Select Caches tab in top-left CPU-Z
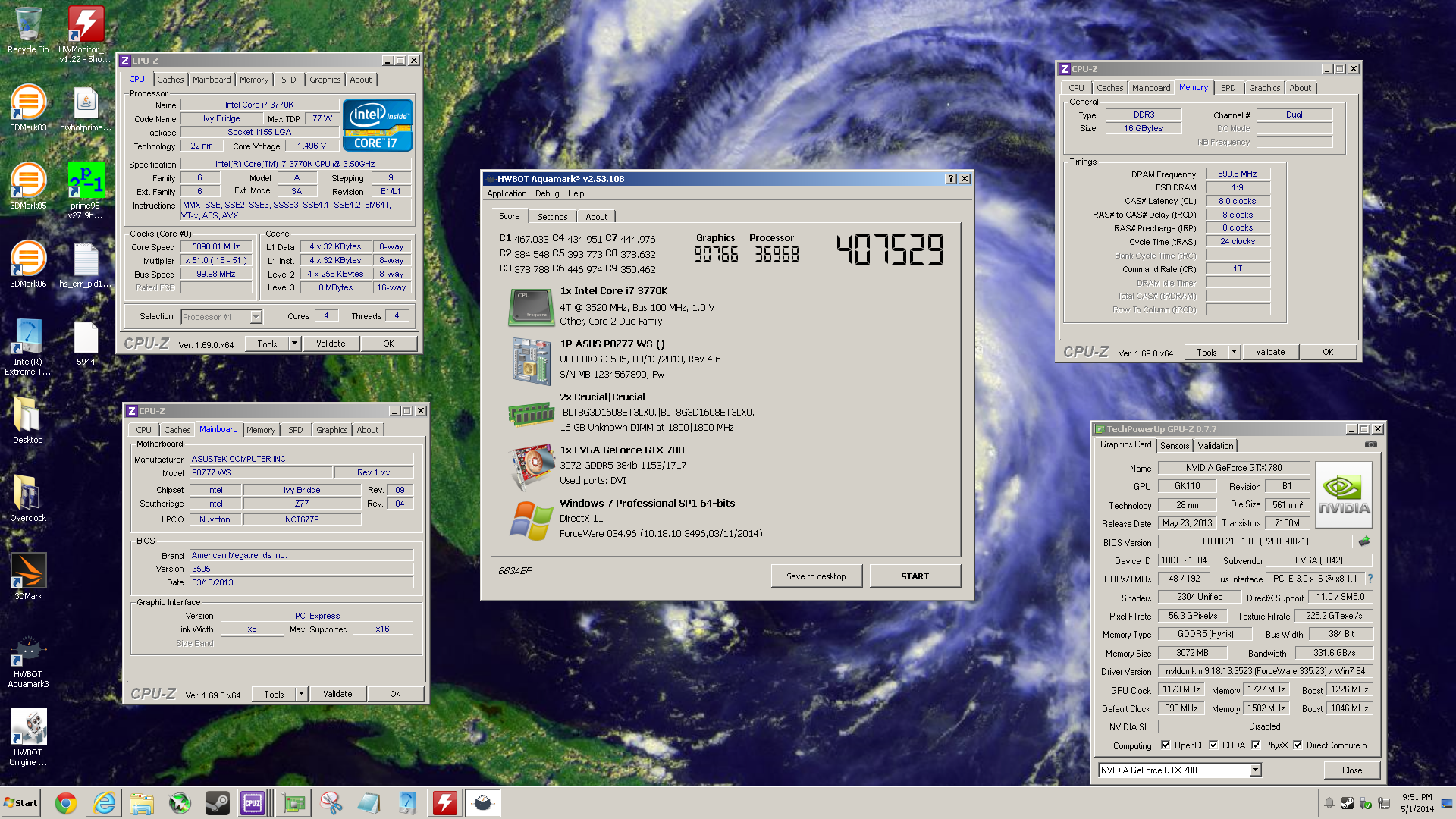This screenshot has width=1456, height=819. pos(171,80)
